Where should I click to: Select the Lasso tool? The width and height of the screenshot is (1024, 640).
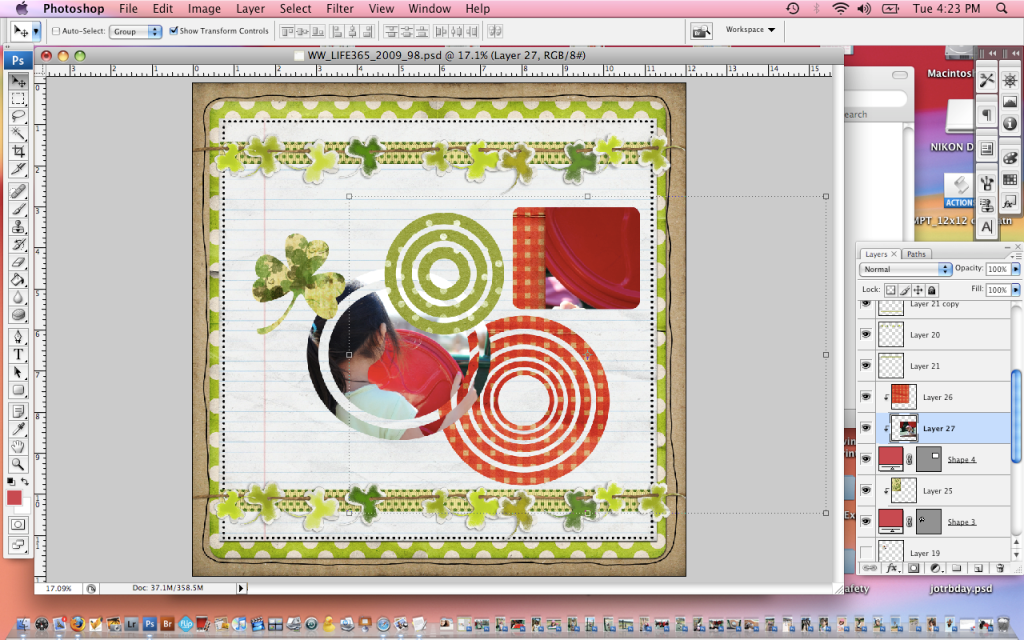(x=18, y=117)
